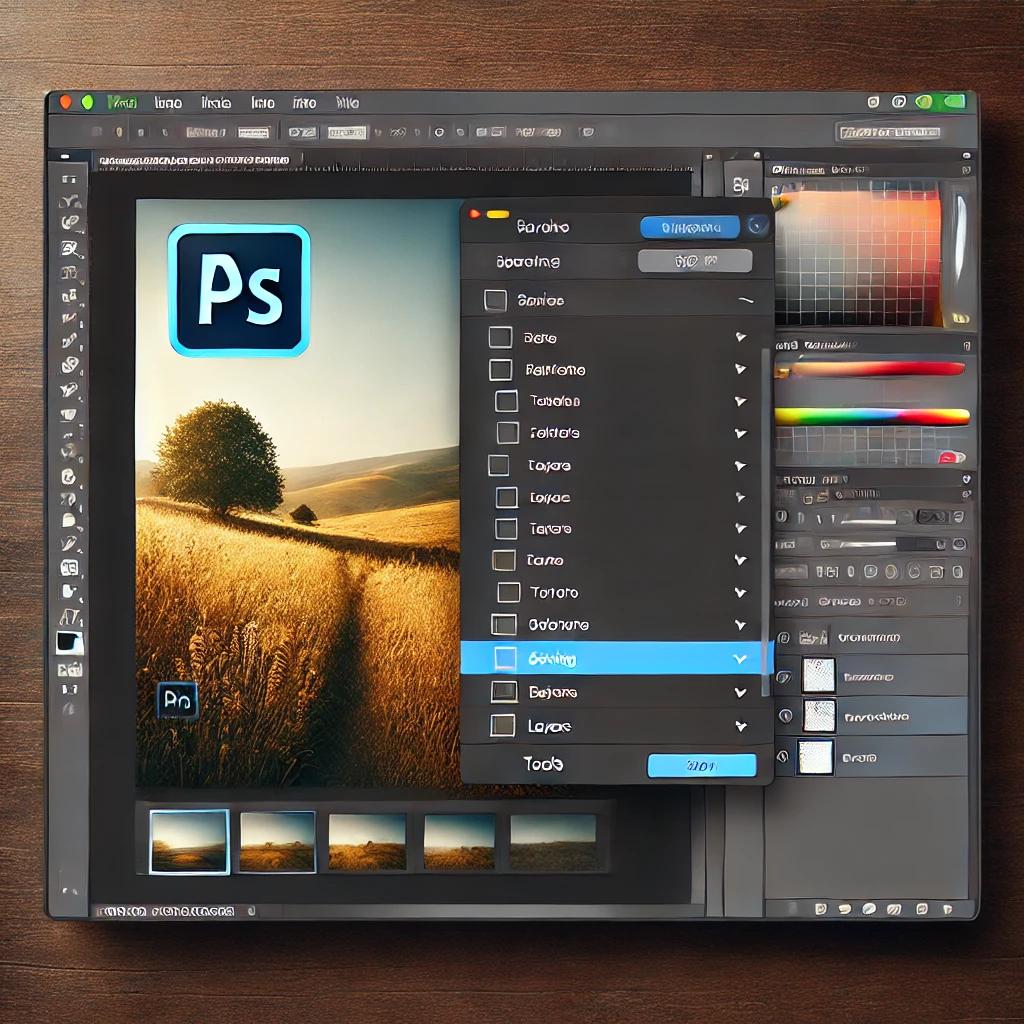Viewport: 1024px width, 1024px height.
Task: Hide the bottom layer using its eye icon
Action: point(782,758)
